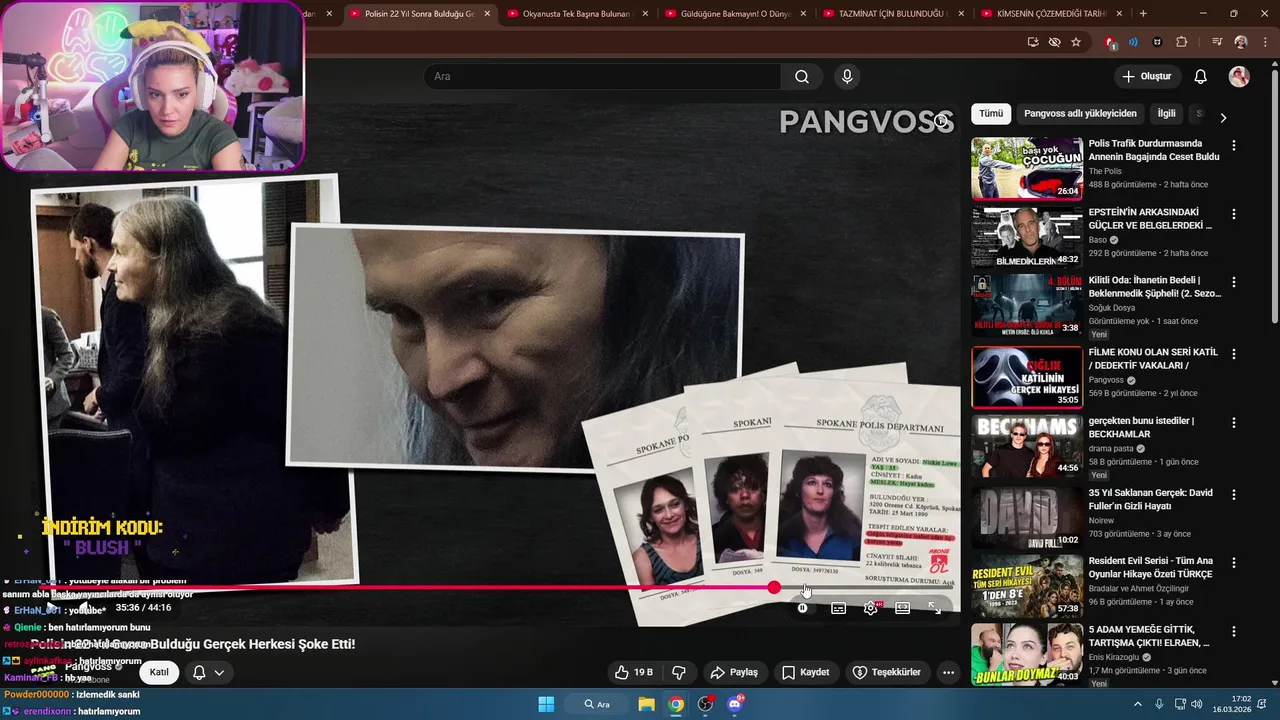Click 35 Yıl Saklanan Gerçek video title
The image size is (1280, 720).
[x=1150, y=499]
